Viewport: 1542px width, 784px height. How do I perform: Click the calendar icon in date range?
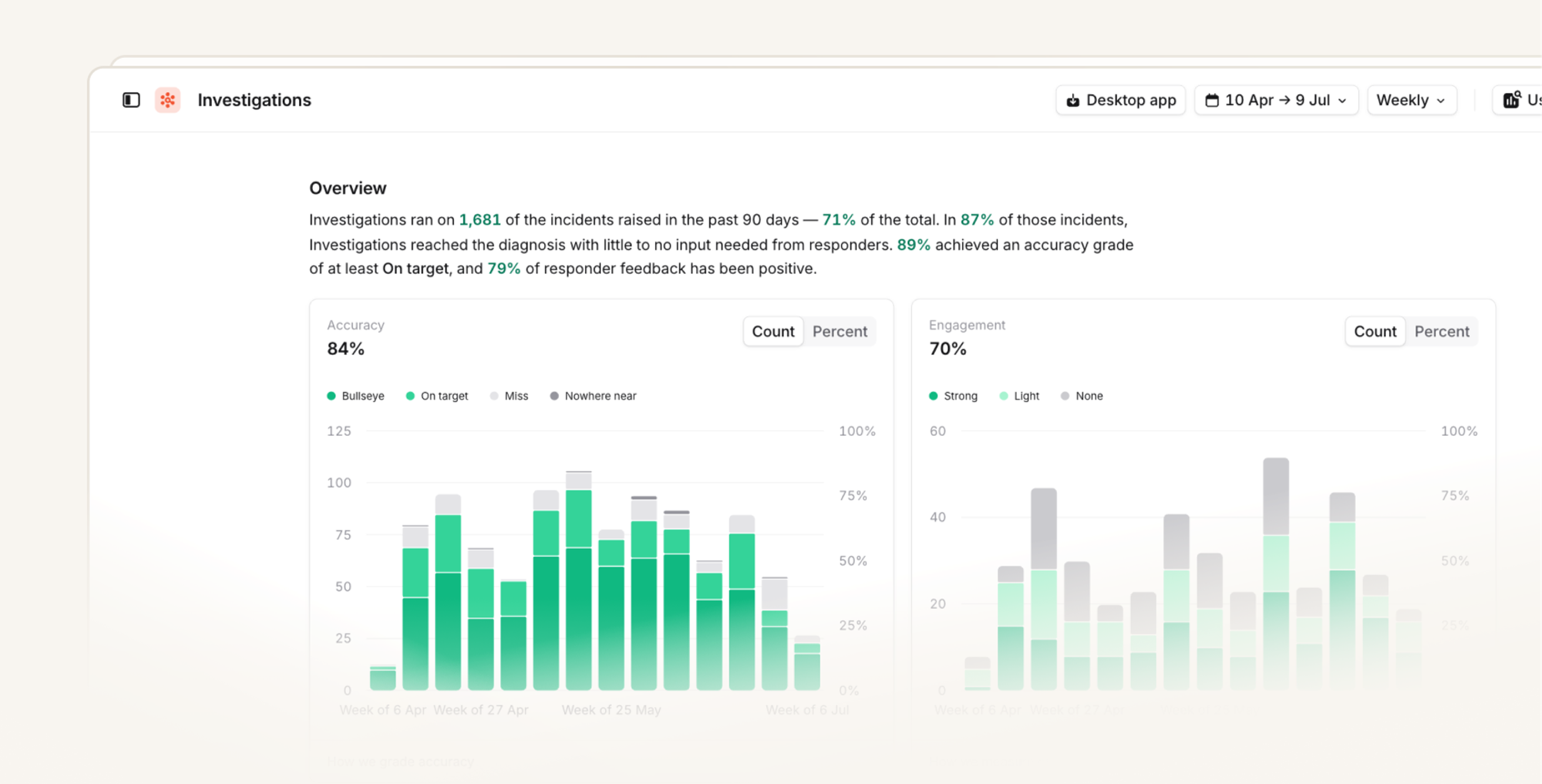point(1212,100)
